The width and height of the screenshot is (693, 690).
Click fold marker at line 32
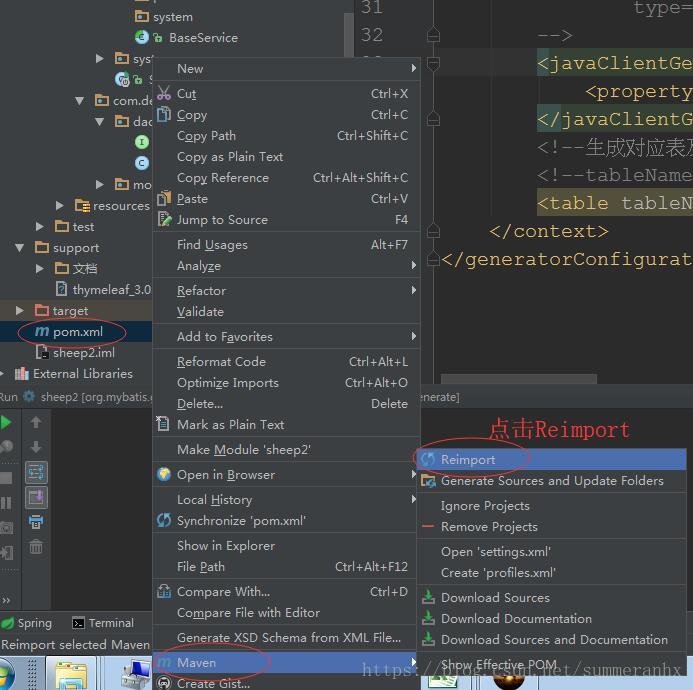point(433,34)
